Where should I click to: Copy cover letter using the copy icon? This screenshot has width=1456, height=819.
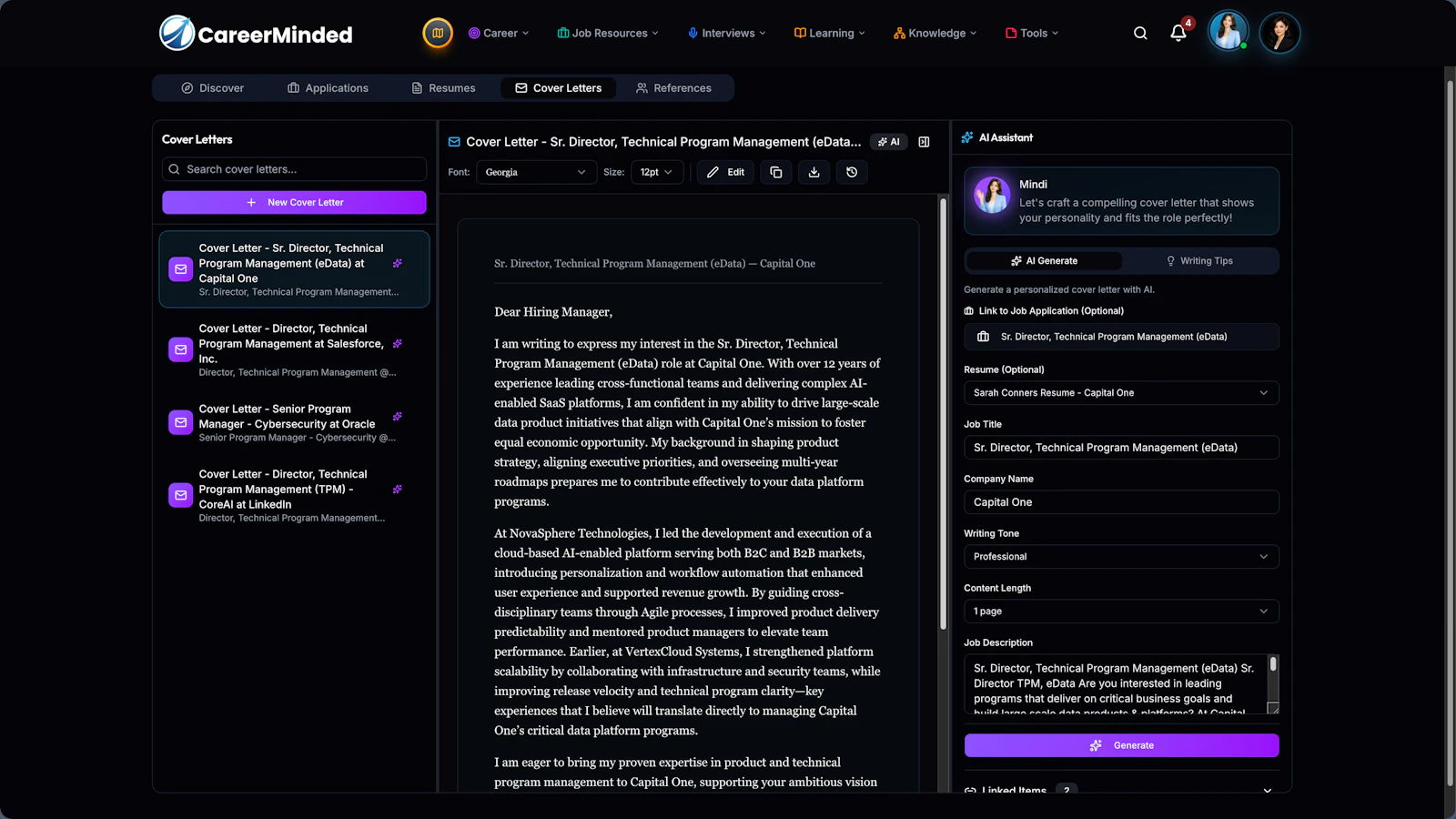click(x=776, y=172)
